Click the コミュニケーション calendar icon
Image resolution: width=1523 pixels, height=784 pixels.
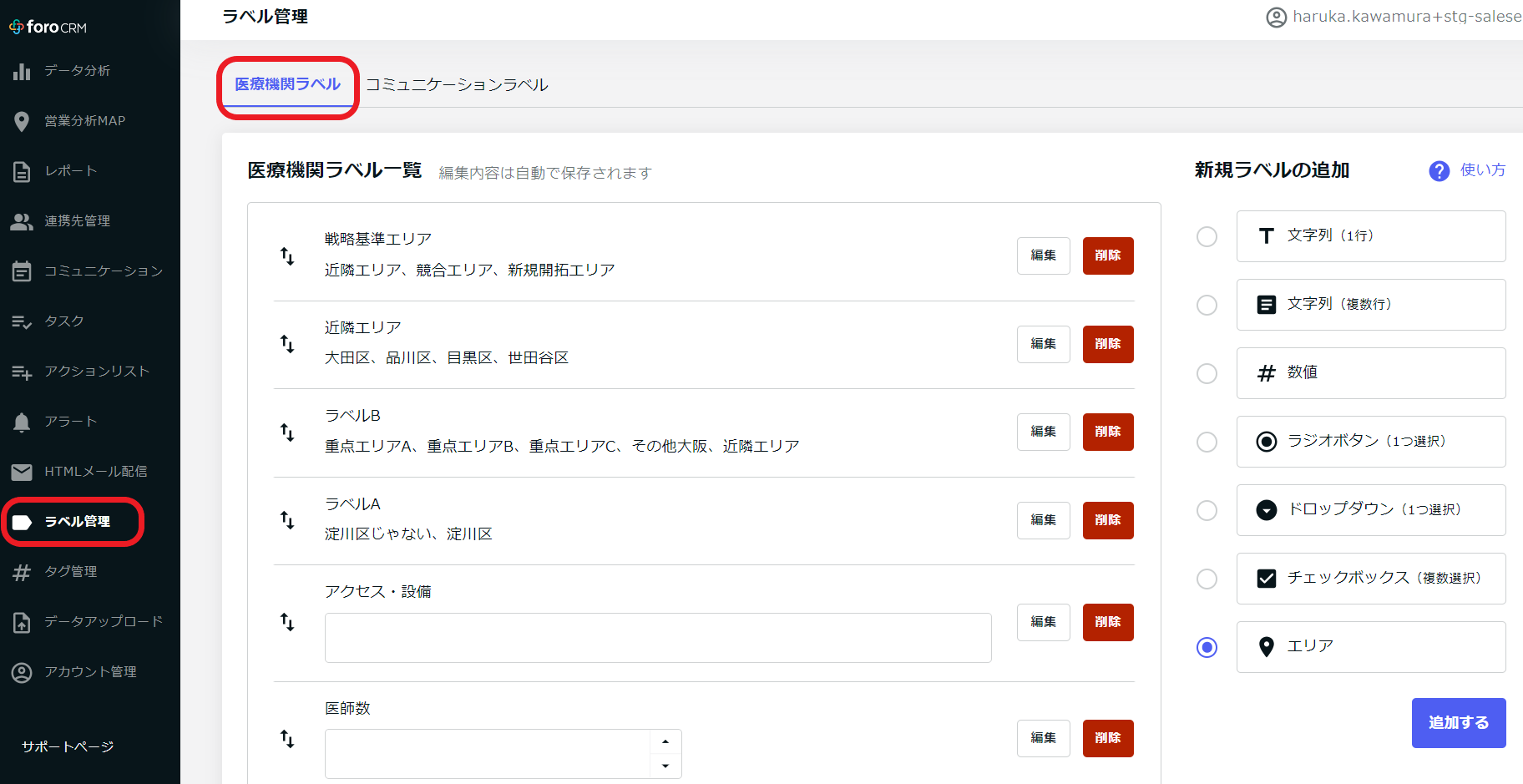click(x=22, y=271)
